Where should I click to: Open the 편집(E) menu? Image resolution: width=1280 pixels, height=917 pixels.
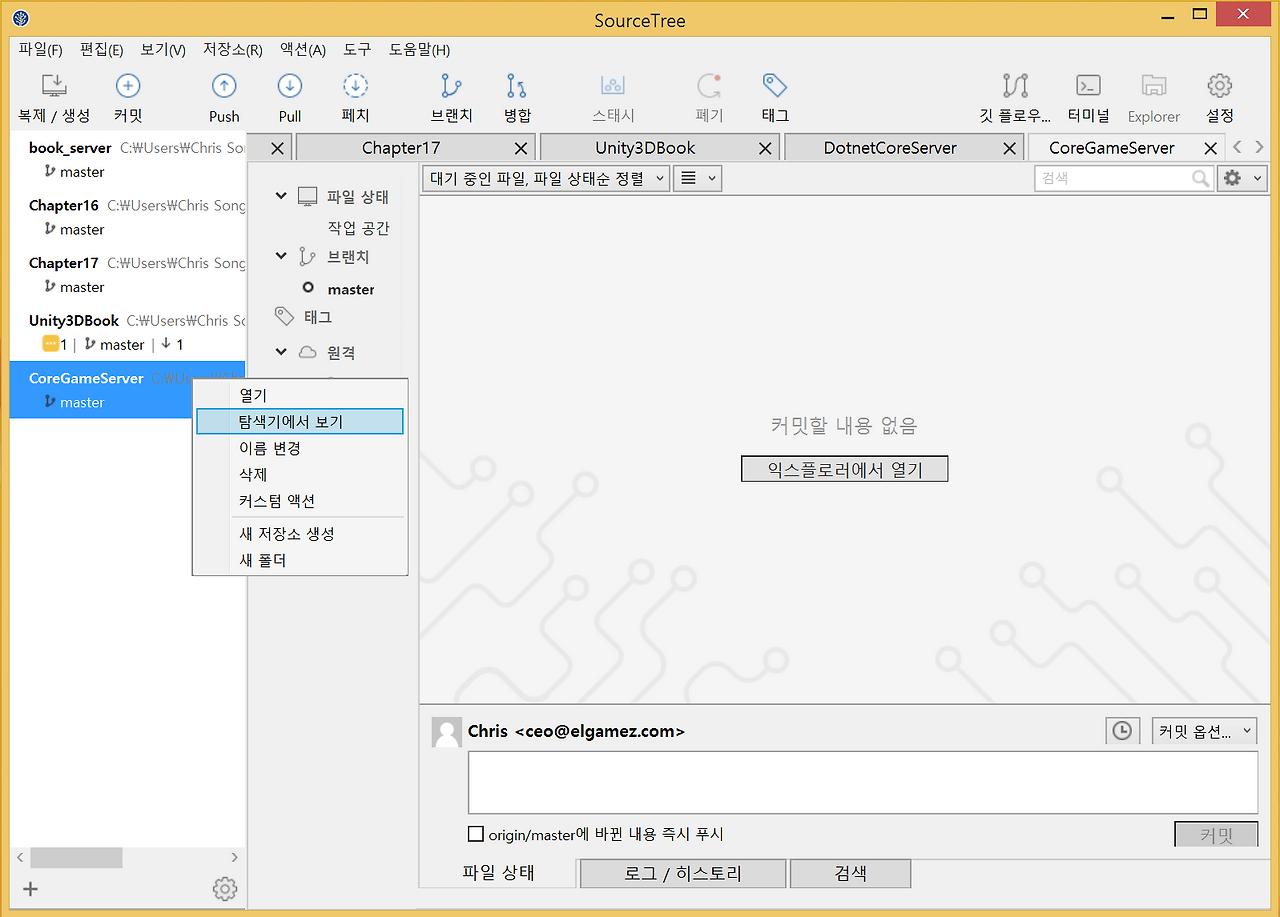(102, 50)
